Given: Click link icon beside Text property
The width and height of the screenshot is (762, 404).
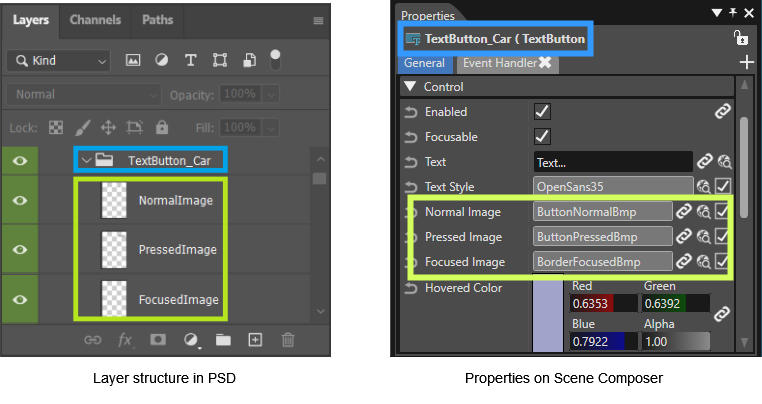Looking at the screenshot, I should coord(704,161).
